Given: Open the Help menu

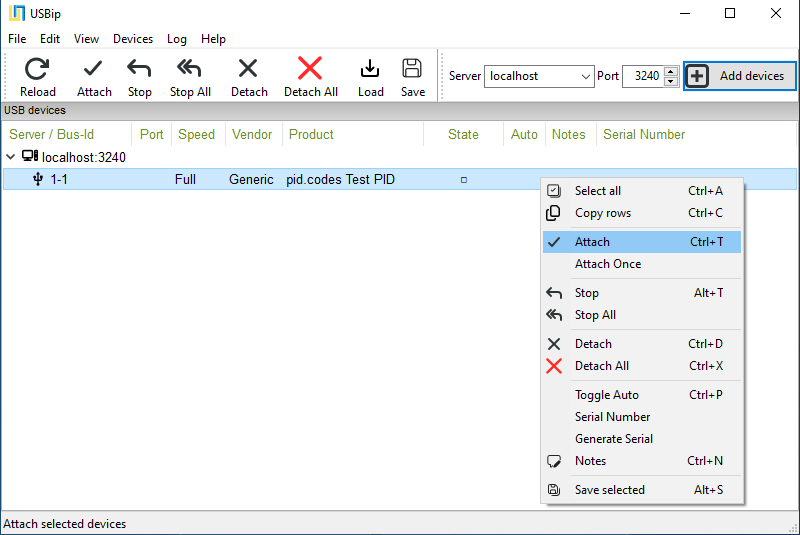Looking at the screenshot, I should (x=213, y=39).
